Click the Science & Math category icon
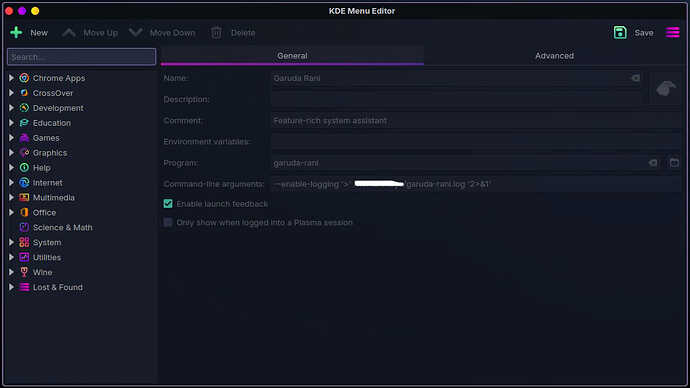The image size is (690, 388). [24, 227]
